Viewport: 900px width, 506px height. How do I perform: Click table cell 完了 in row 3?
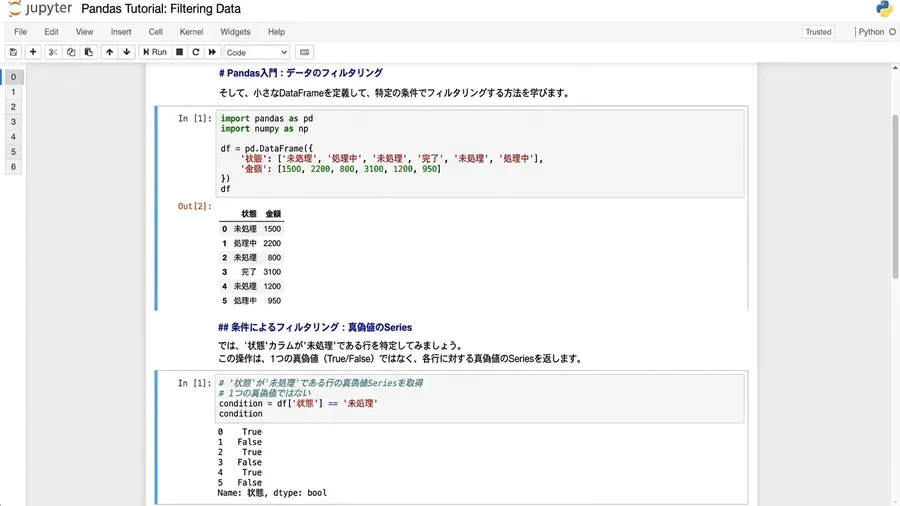point(249,272)
